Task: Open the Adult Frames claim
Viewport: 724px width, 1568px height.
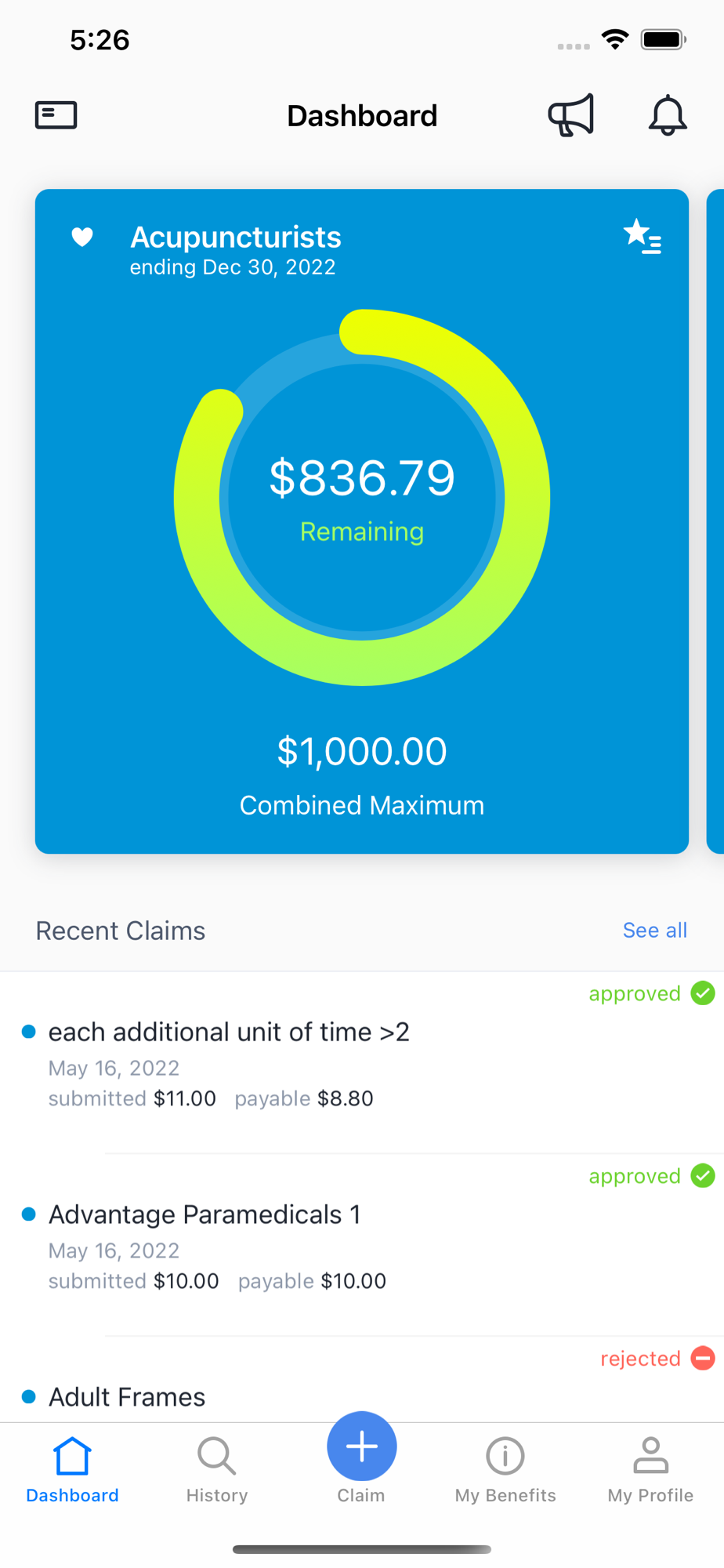Action: click(127, 1396)
